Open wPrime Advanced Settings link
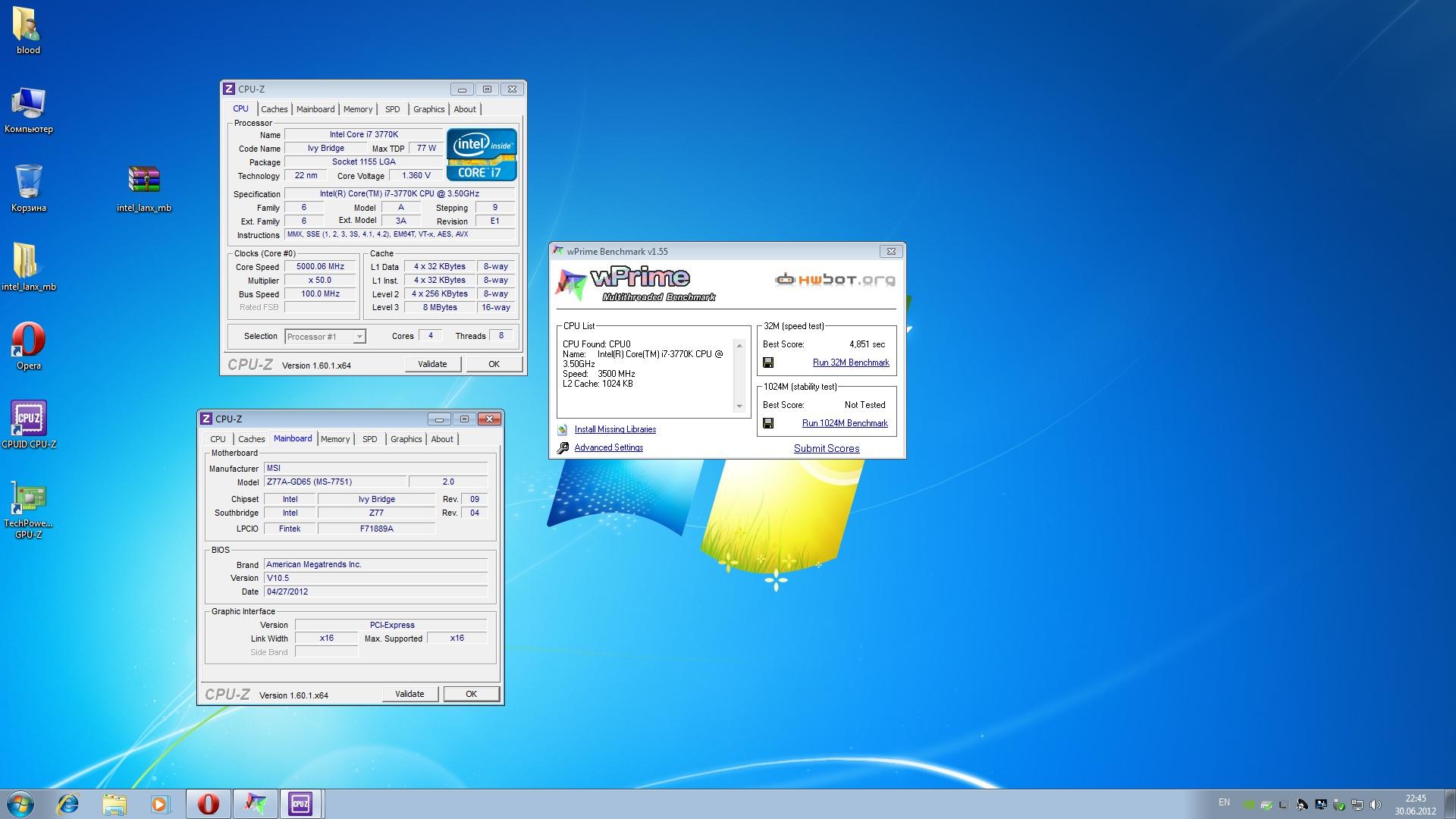 coord(609,448)
